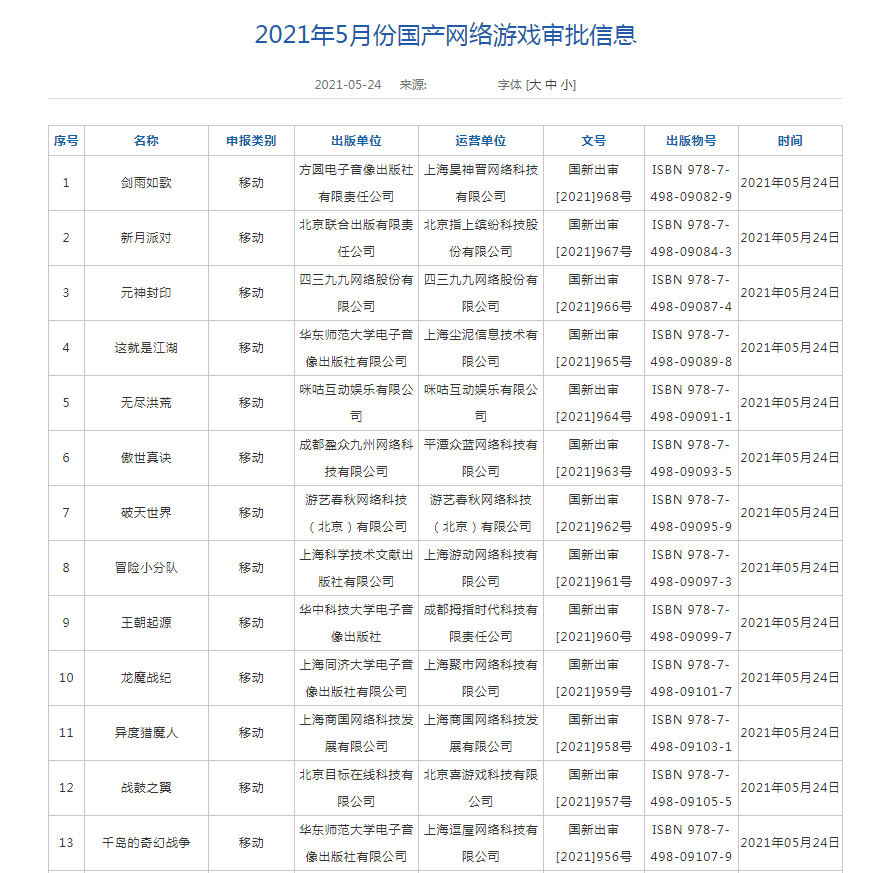Click the 文号 column header
The height and width of the screenshot is (873, 890).
click(x=594, y=141)
